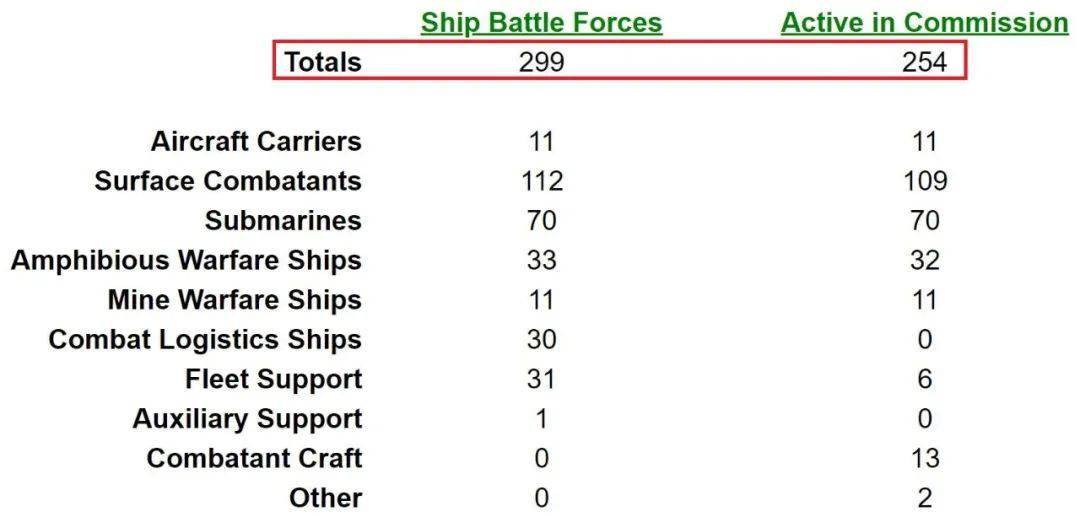Select the Auxiliary Support label
This screenshot has height=517, width=1080.
point(247,419)
